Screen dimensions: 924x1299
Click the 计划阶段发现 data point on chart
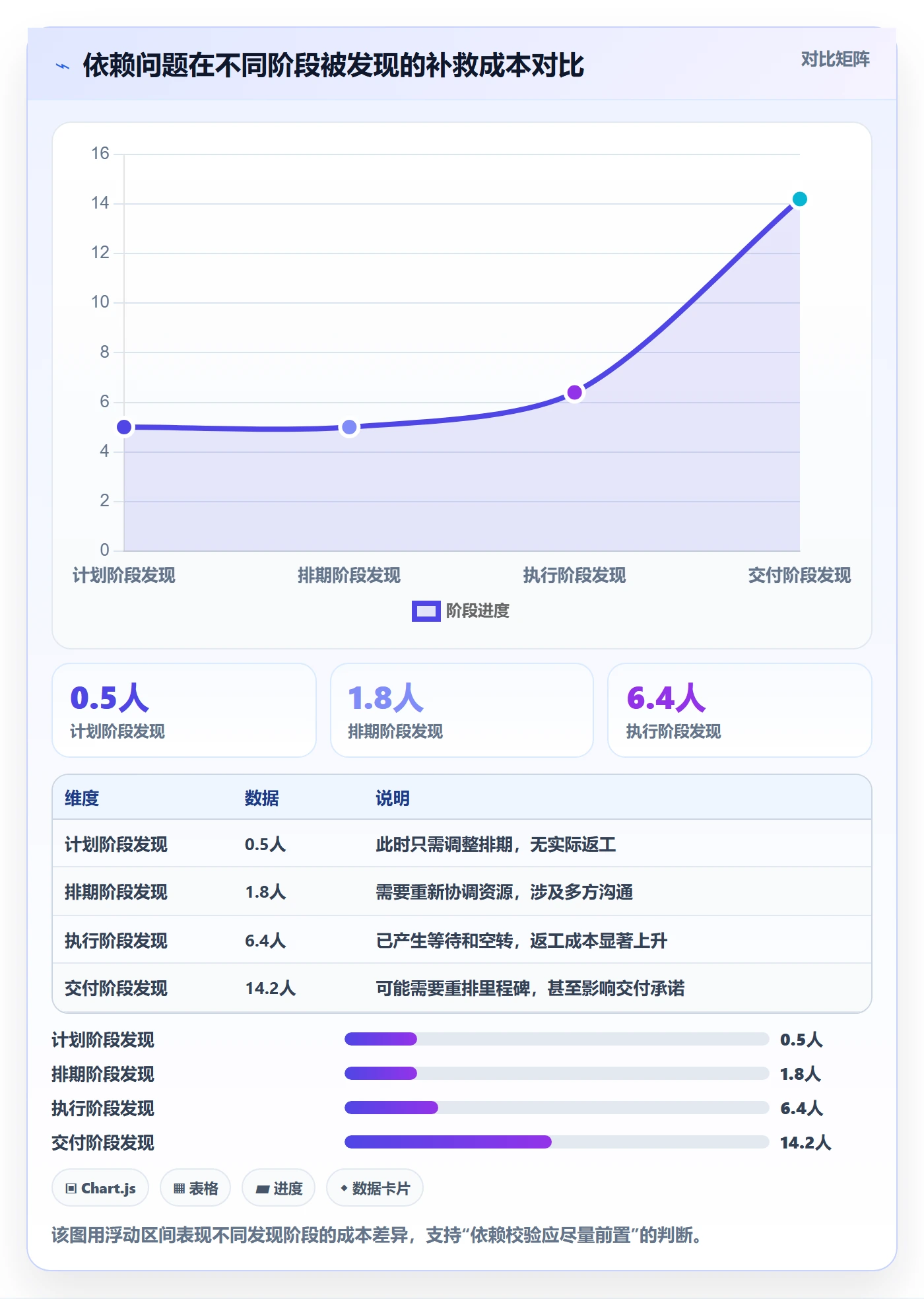coord(124,427)
